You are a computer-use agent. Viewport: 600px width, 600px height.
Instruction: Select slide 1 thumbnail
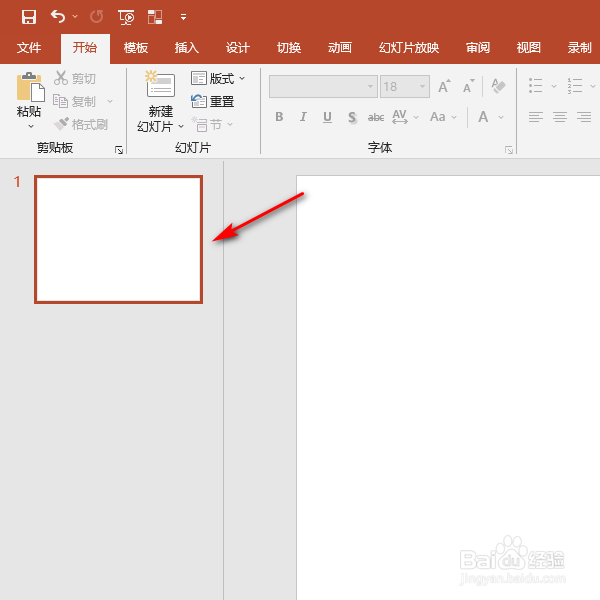pyautogui.click(x=119, y=240)
